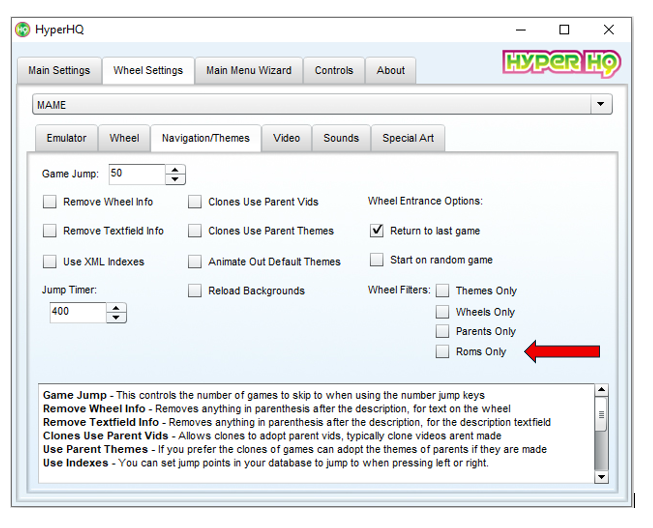
Task: Open the Sounds sub-tab
Action: [341, 138]
